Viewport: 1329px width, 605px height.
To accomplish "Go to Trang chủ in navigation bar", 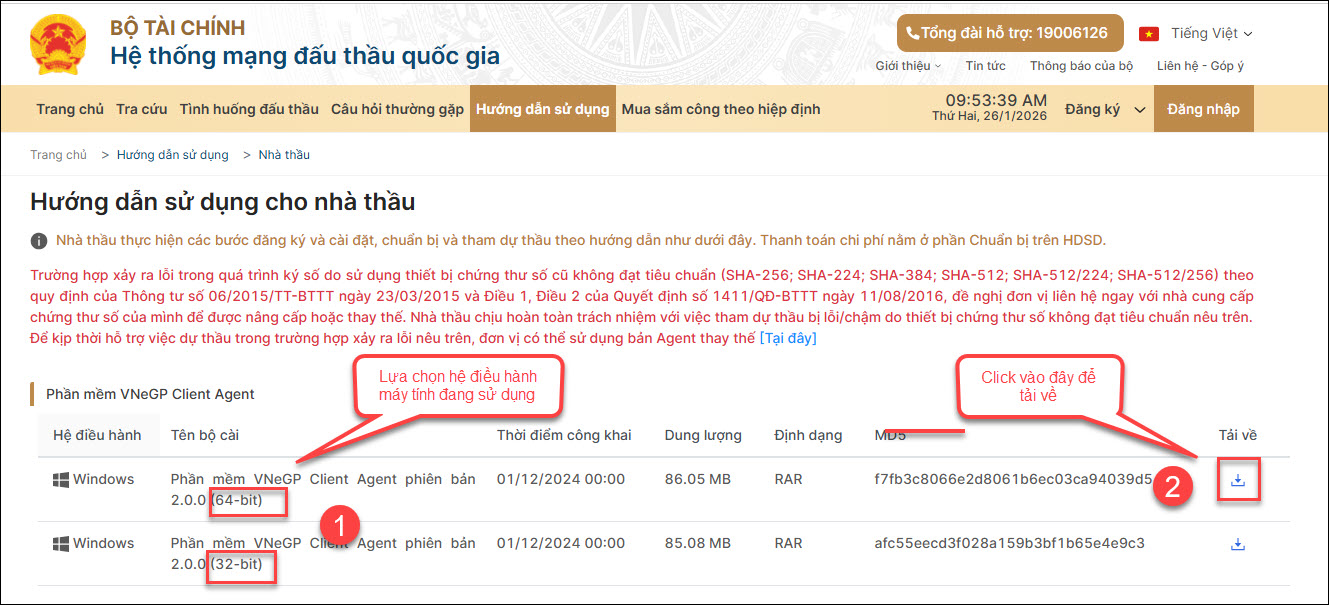I will (70, 110).
